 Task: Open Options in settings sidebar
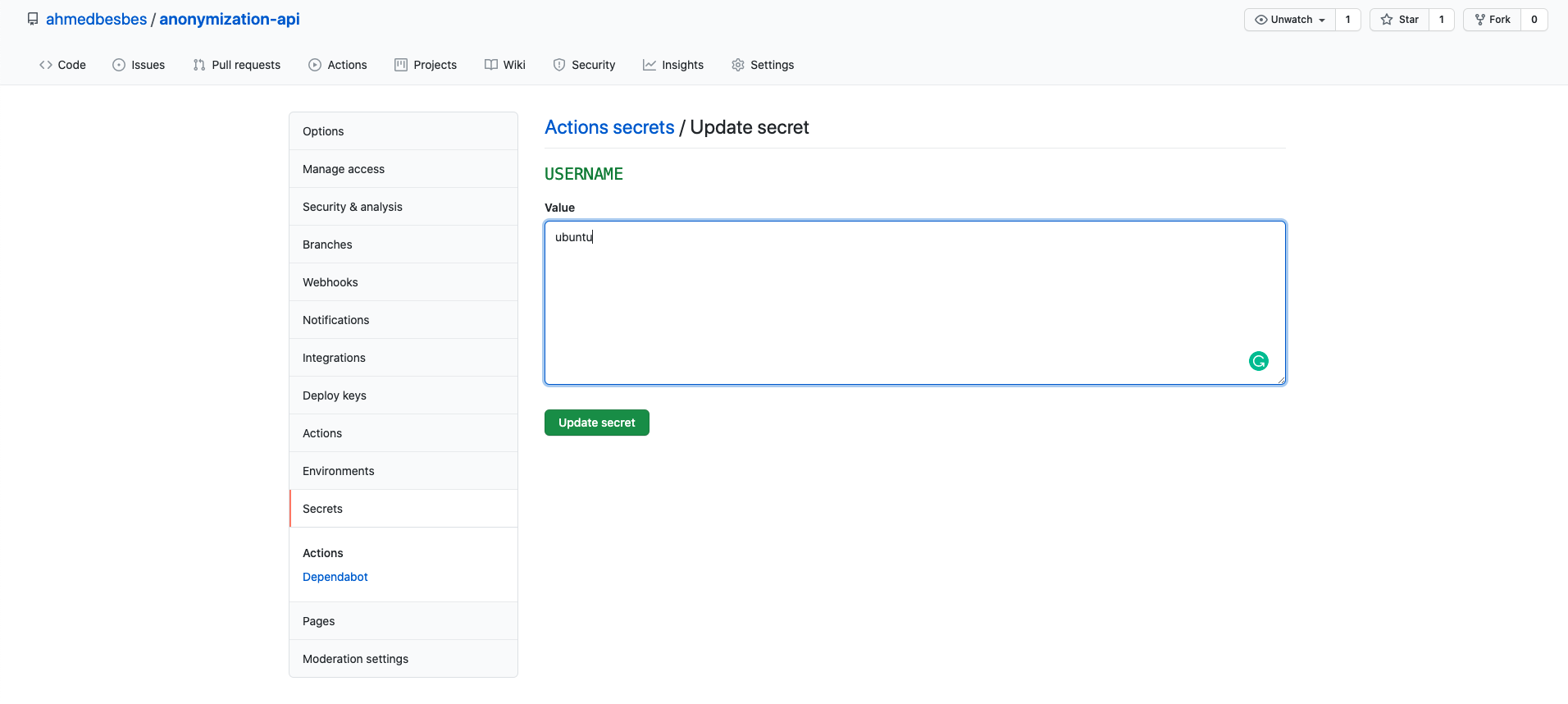coord(403,131)
